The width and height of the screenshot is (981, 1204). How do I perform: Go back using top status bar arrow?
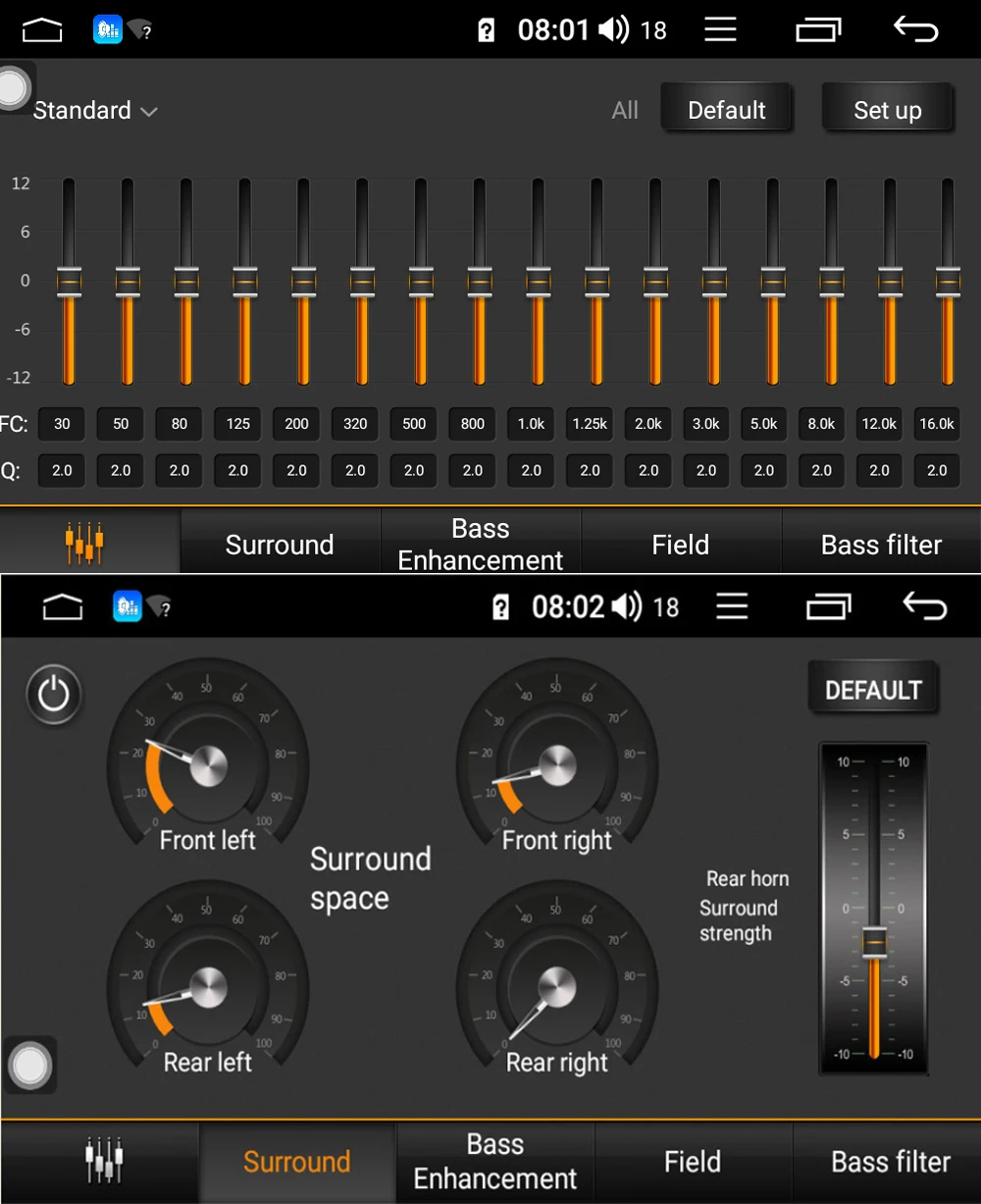point(915,29)
